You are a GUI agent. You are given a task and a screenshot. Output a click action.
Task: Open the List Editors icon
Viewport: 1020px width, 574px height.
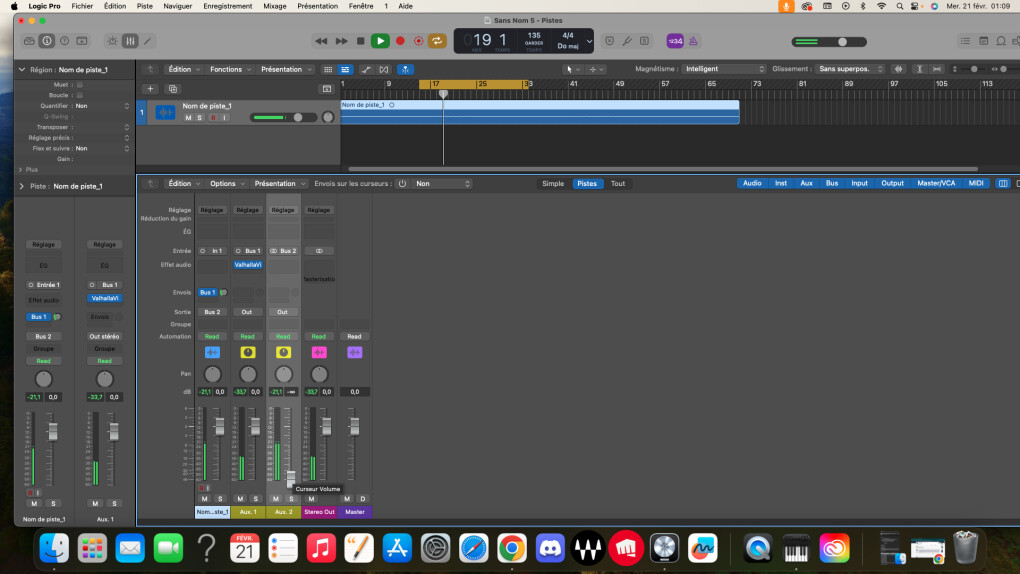[x=965, y=41]
